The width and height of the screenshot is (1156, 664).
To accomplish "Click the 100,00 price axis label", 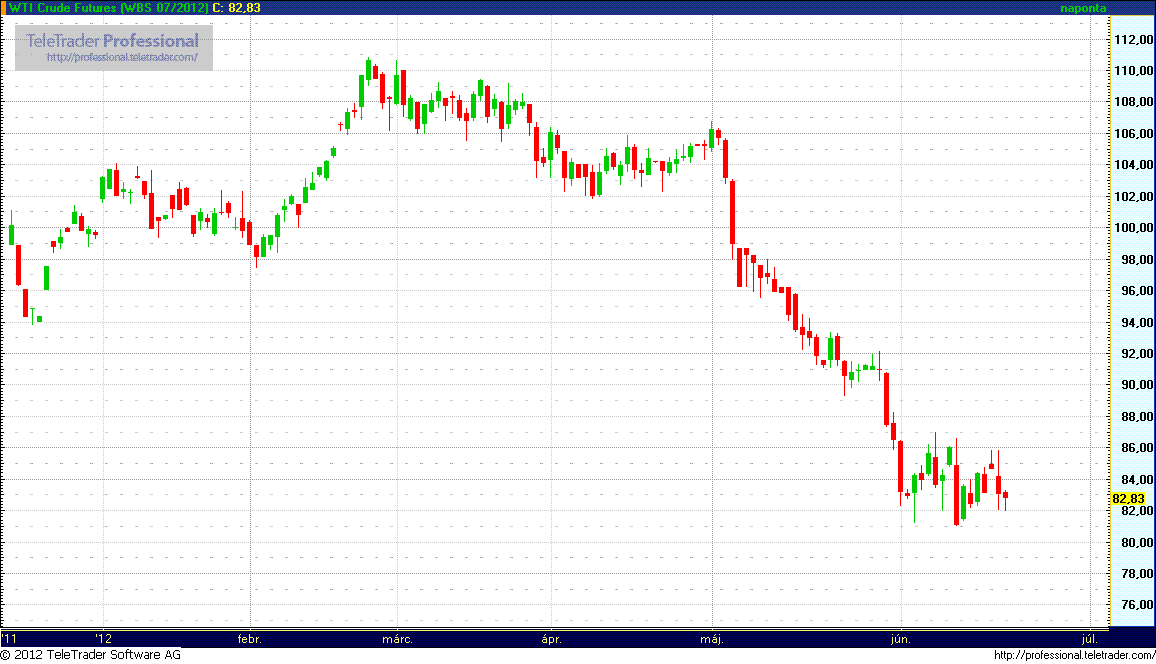I will click(x=1134, y=228).
